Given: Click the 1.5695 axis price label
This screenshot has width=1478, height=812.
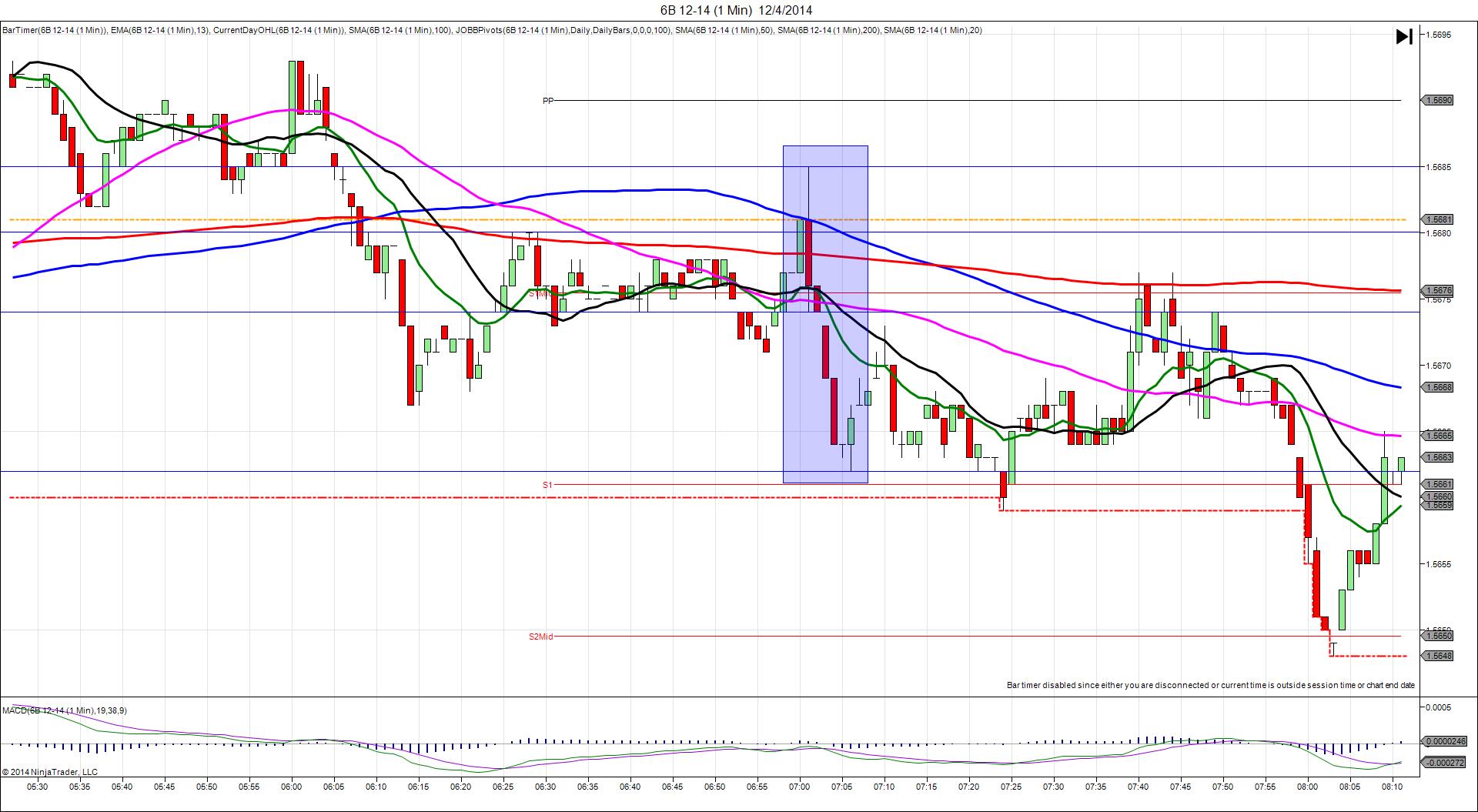Looking at the screenshot, I should [1440, 35].
